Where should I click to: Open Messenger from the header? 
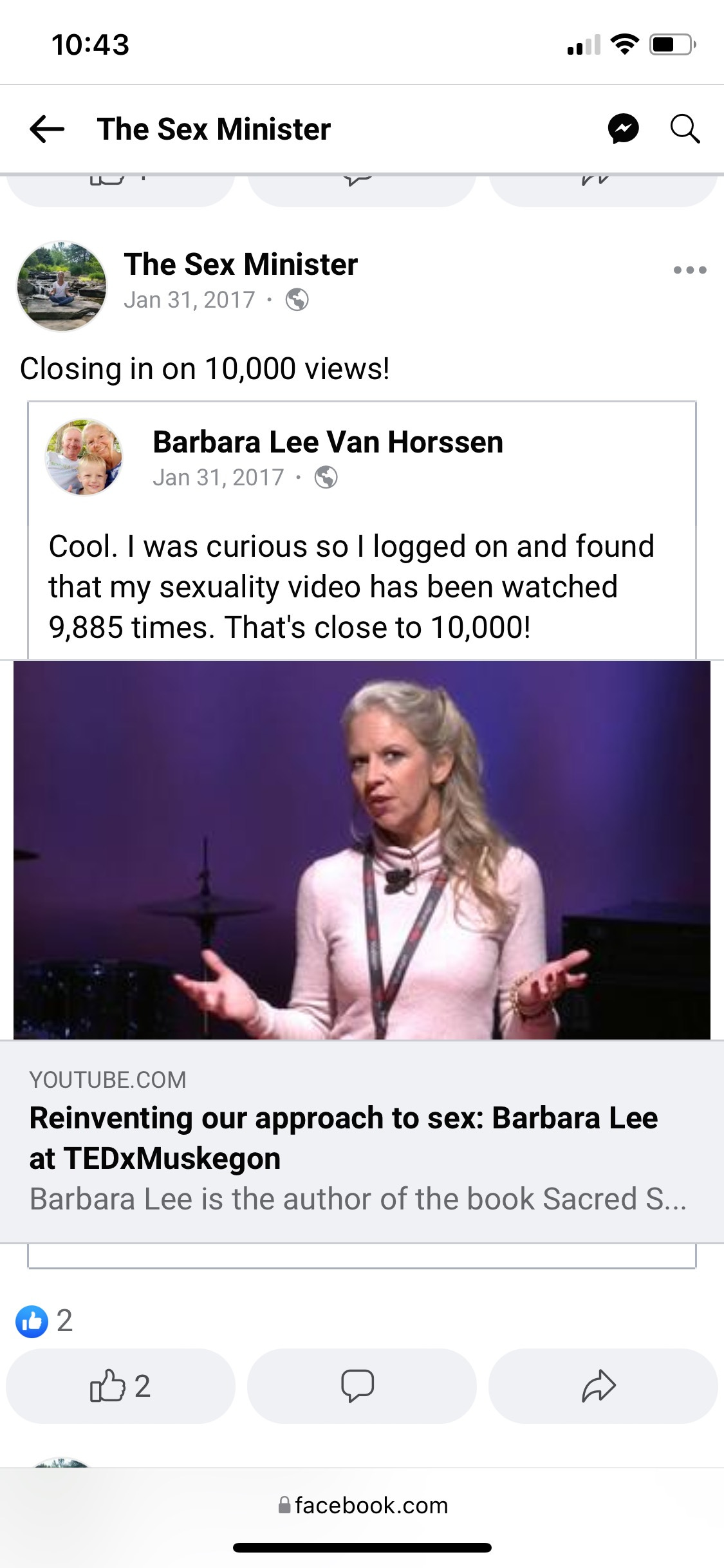[624, 129]
